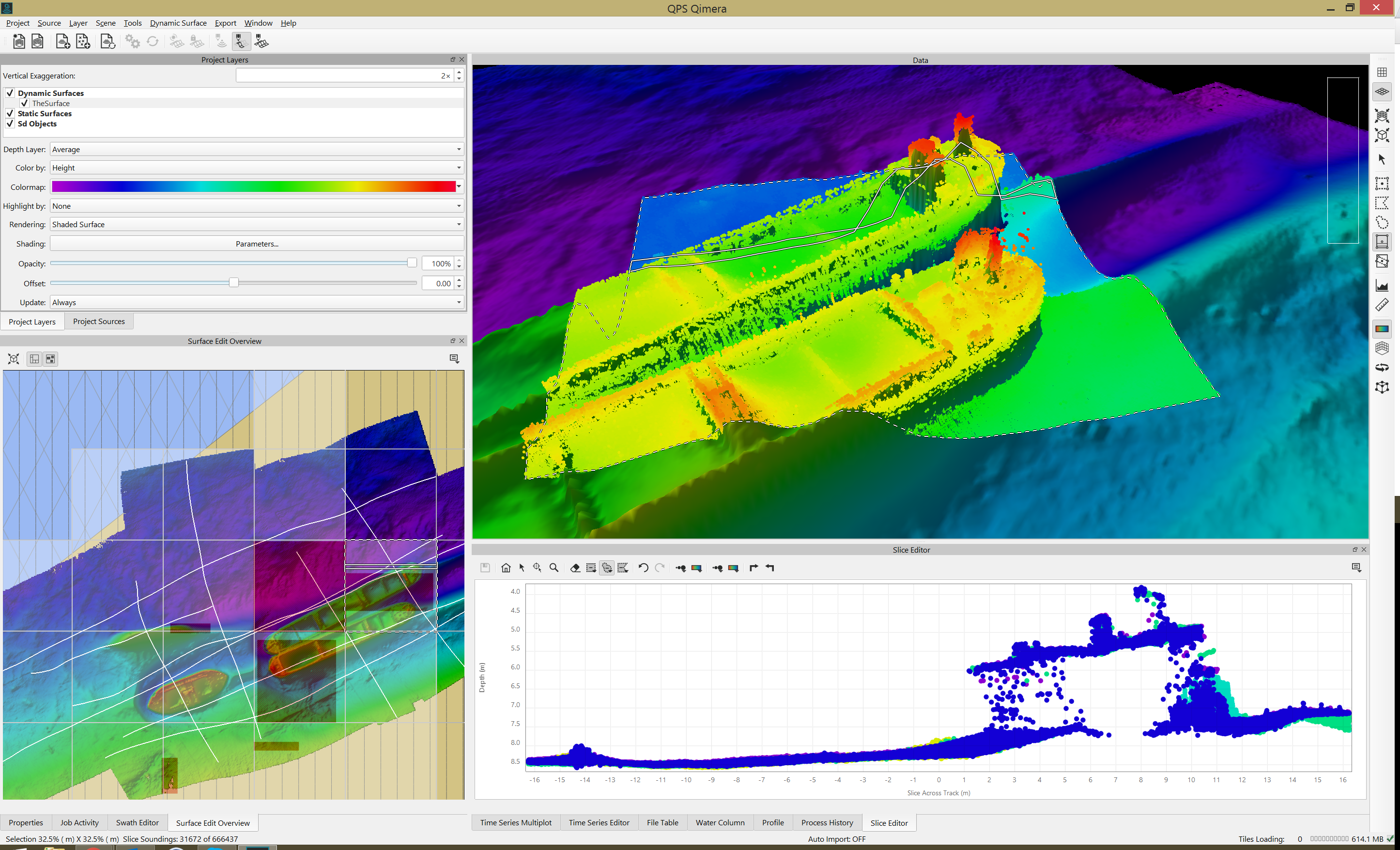Viewport: 1400px width, 850px height.
Task: Click the eraser tool in Slice Editor
Action: point(575,568)
